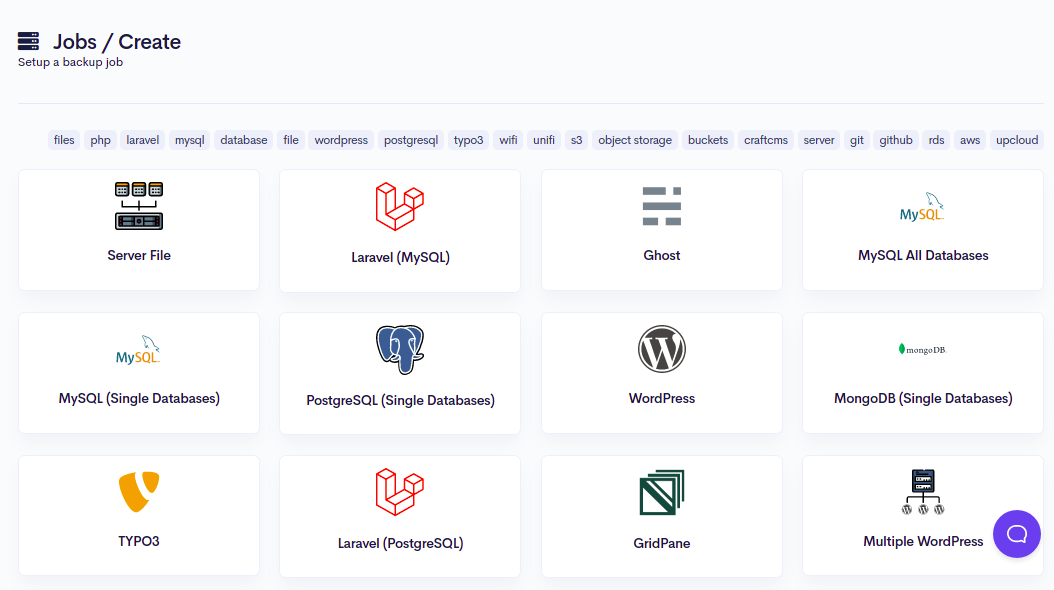The width and height of the screenshot is (1054, 590).
Task: Click the PostgreSQL elephant icon
Action: tap(400, 349)
